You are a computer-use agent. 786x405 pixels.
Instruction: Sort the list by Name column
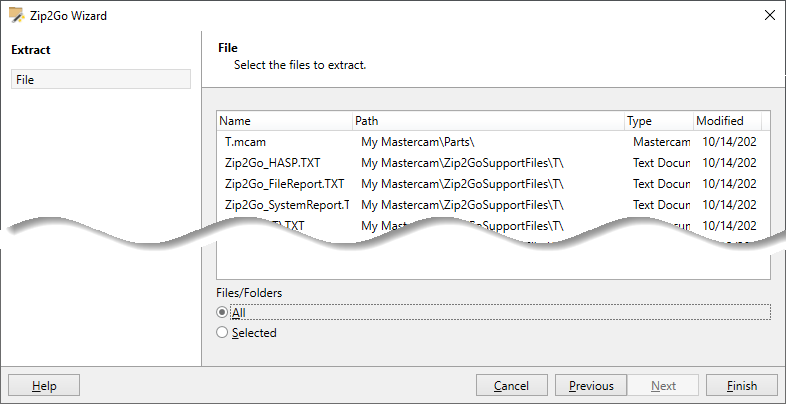[285, 121]
